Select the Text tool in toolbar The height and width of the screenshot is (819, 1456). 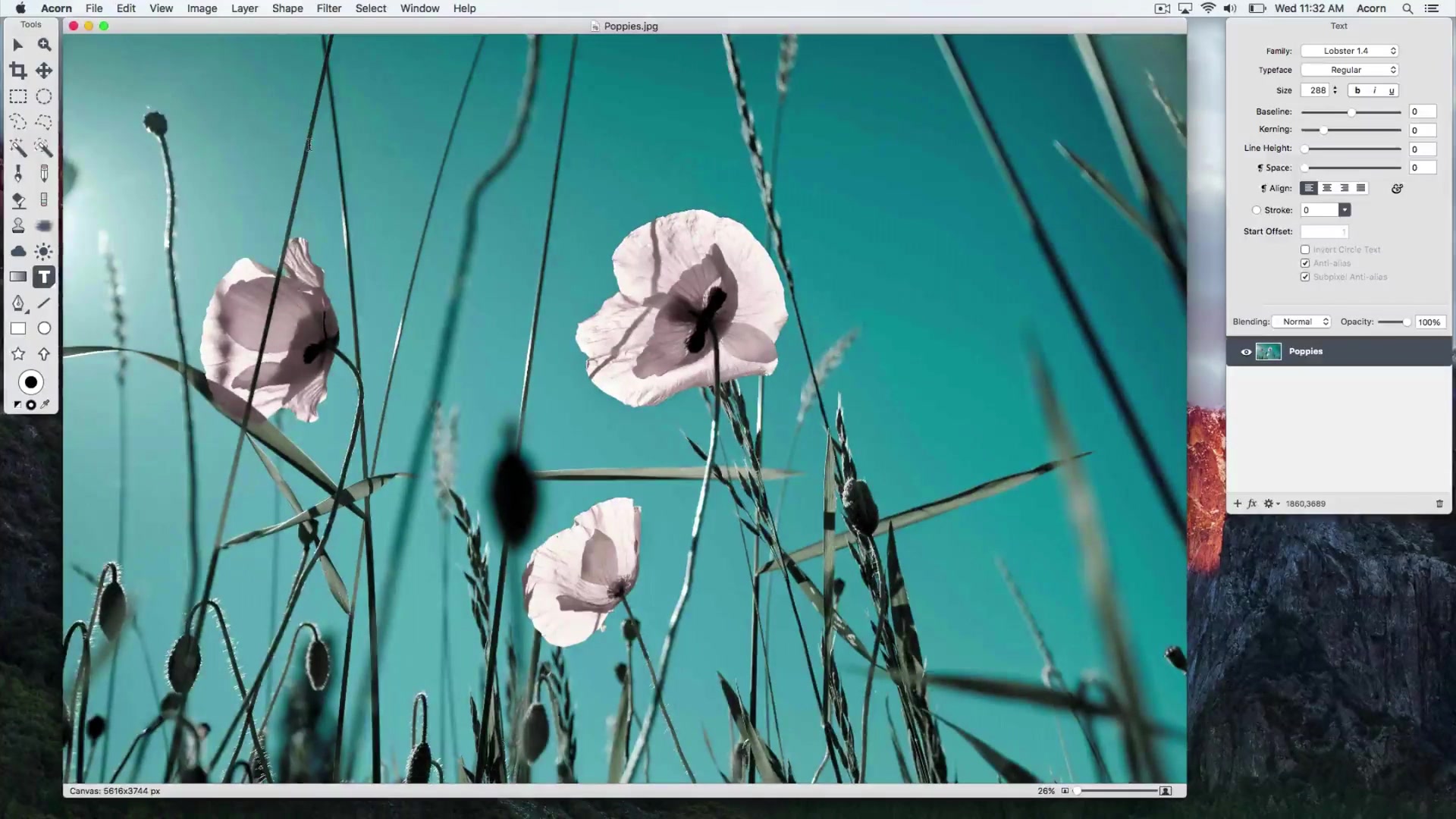pyautogui.click(x=44, y=277)
